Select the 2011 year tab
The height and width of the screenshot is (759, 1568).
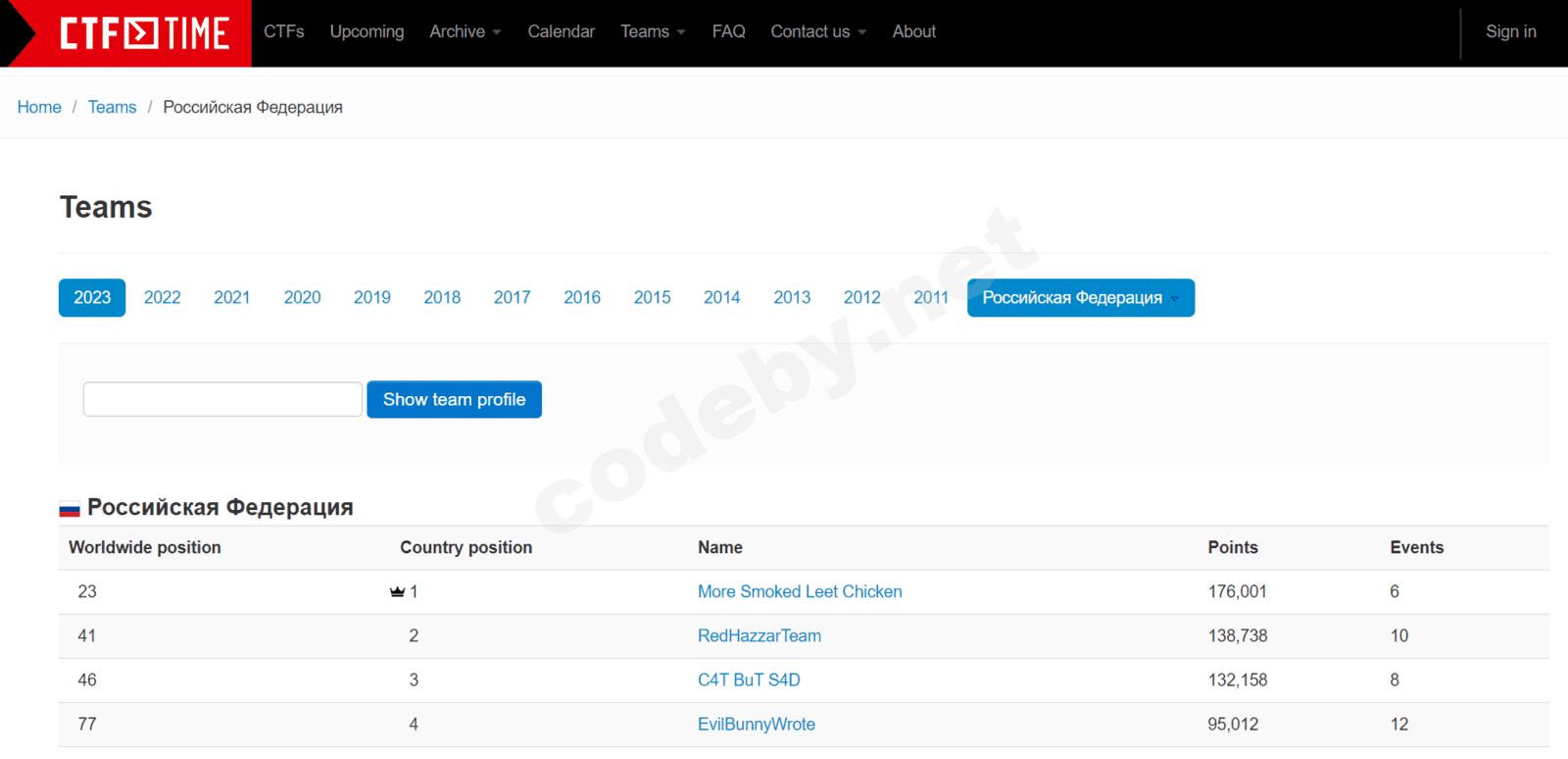click(930, 298)
